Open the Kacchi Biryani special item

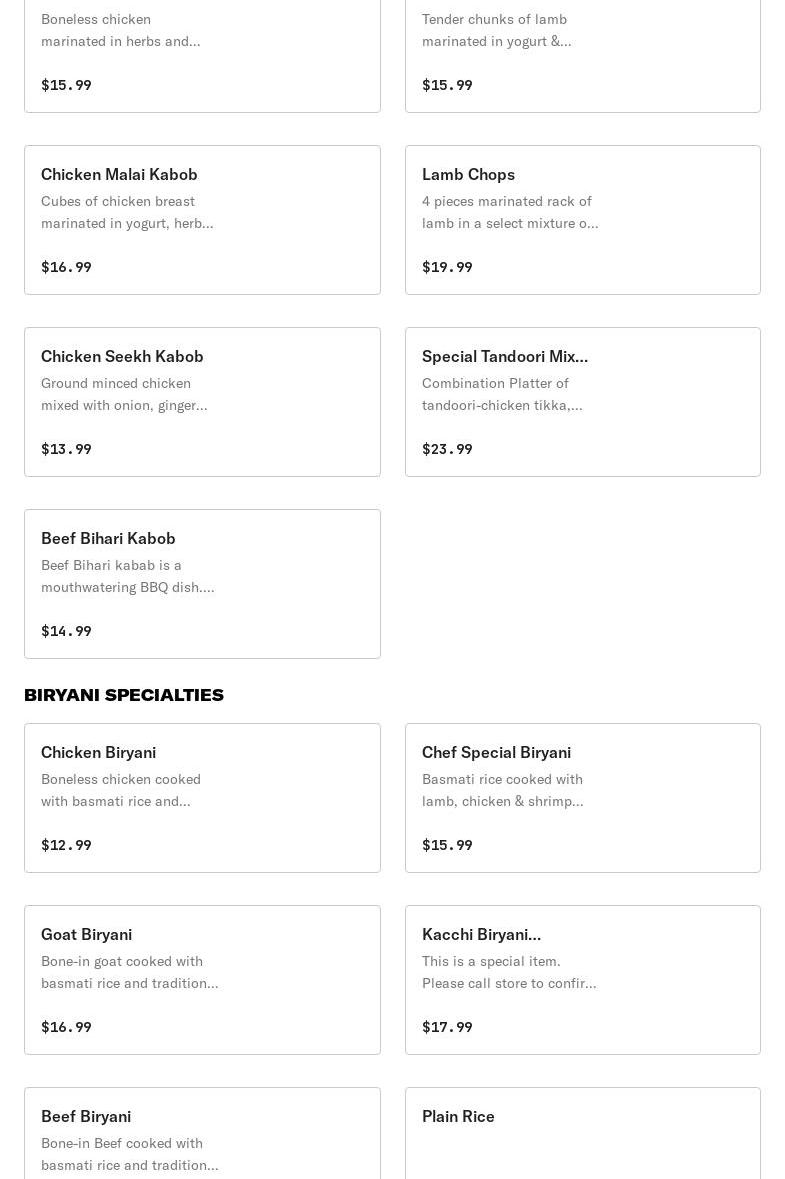(x=582, y=980)
